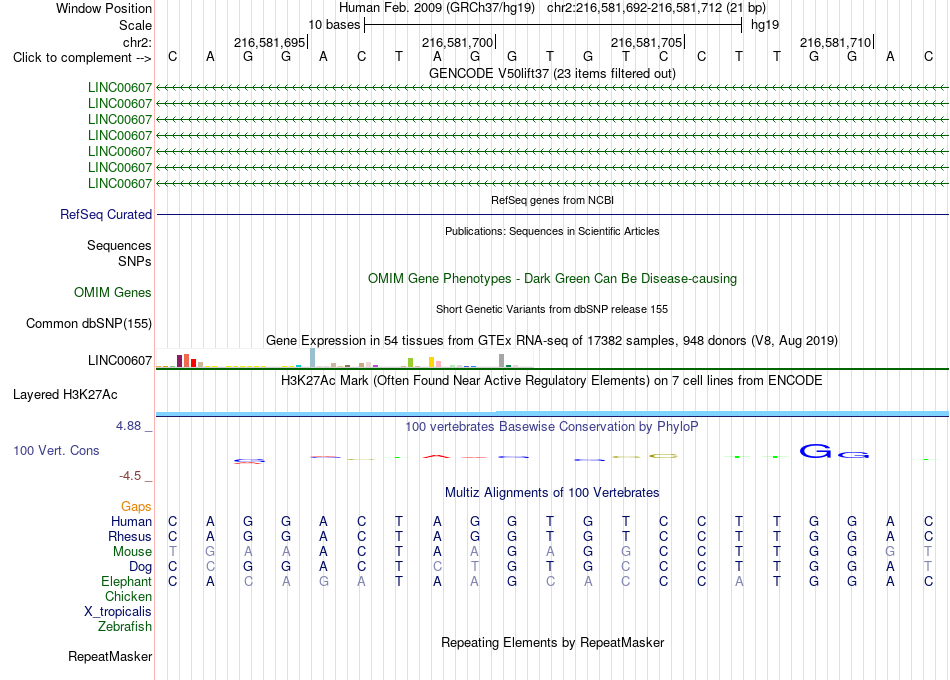Image resolution: width=950 pixels, height=680 pixels.
Task: Click the Mouse alignment row label
Action: click(x=132, y=552)
